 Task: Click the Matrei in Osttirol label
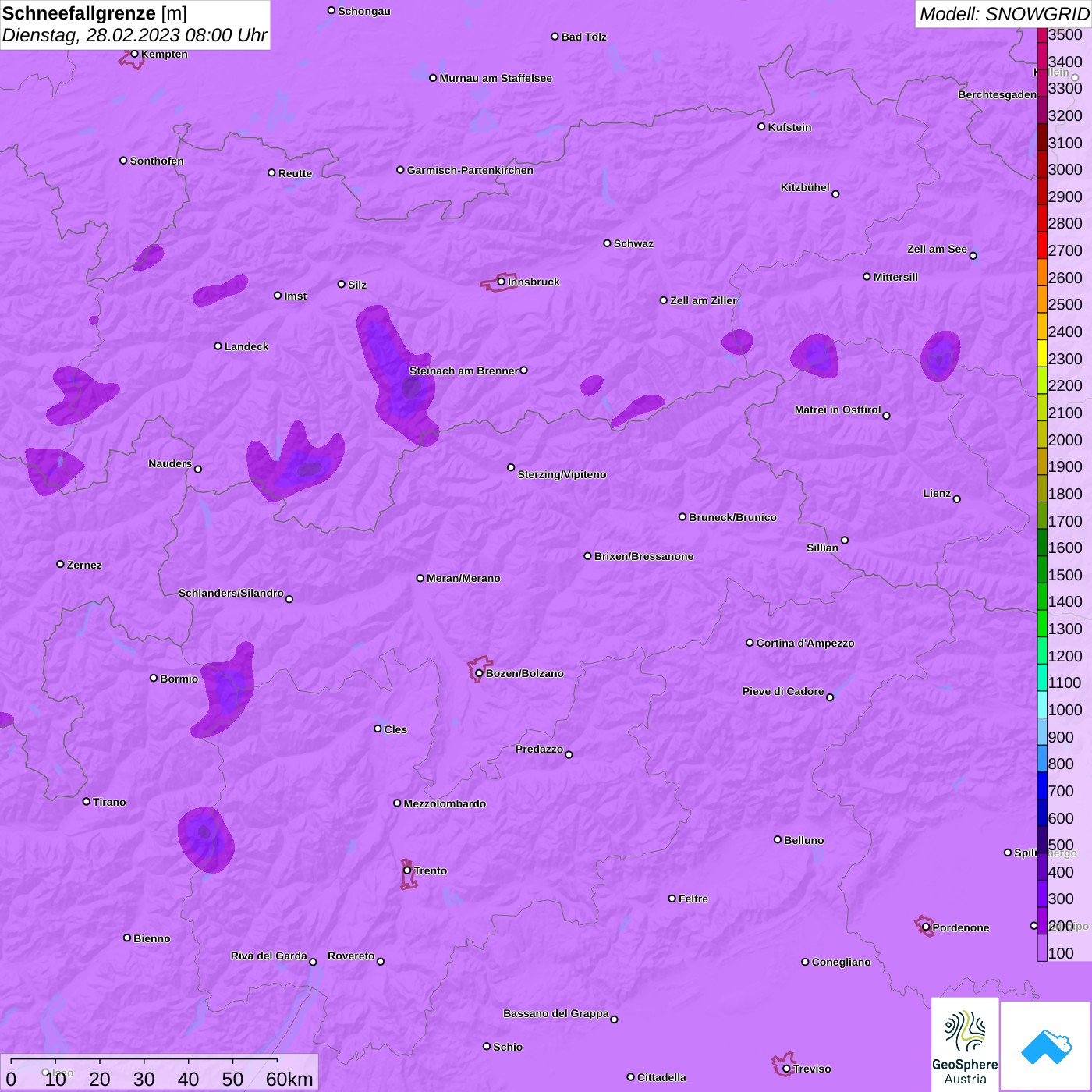click(838, 409)
